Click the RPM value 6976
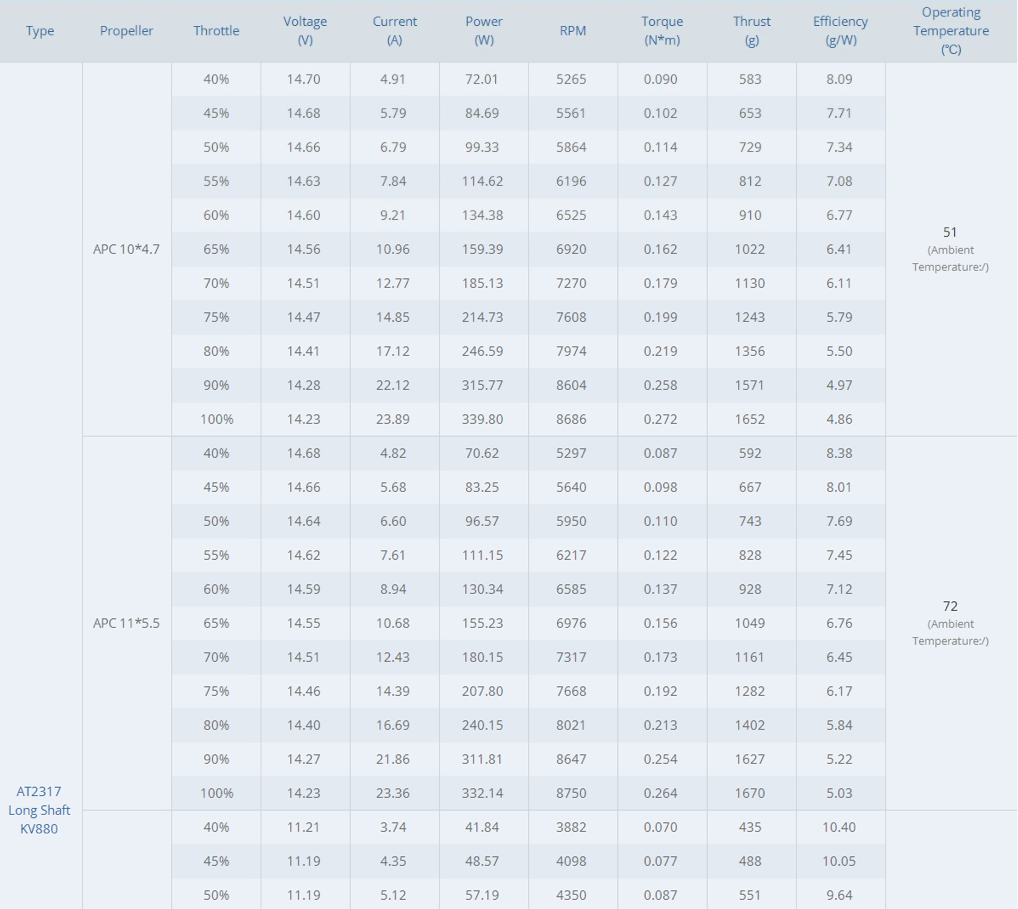 pos(571,623)
